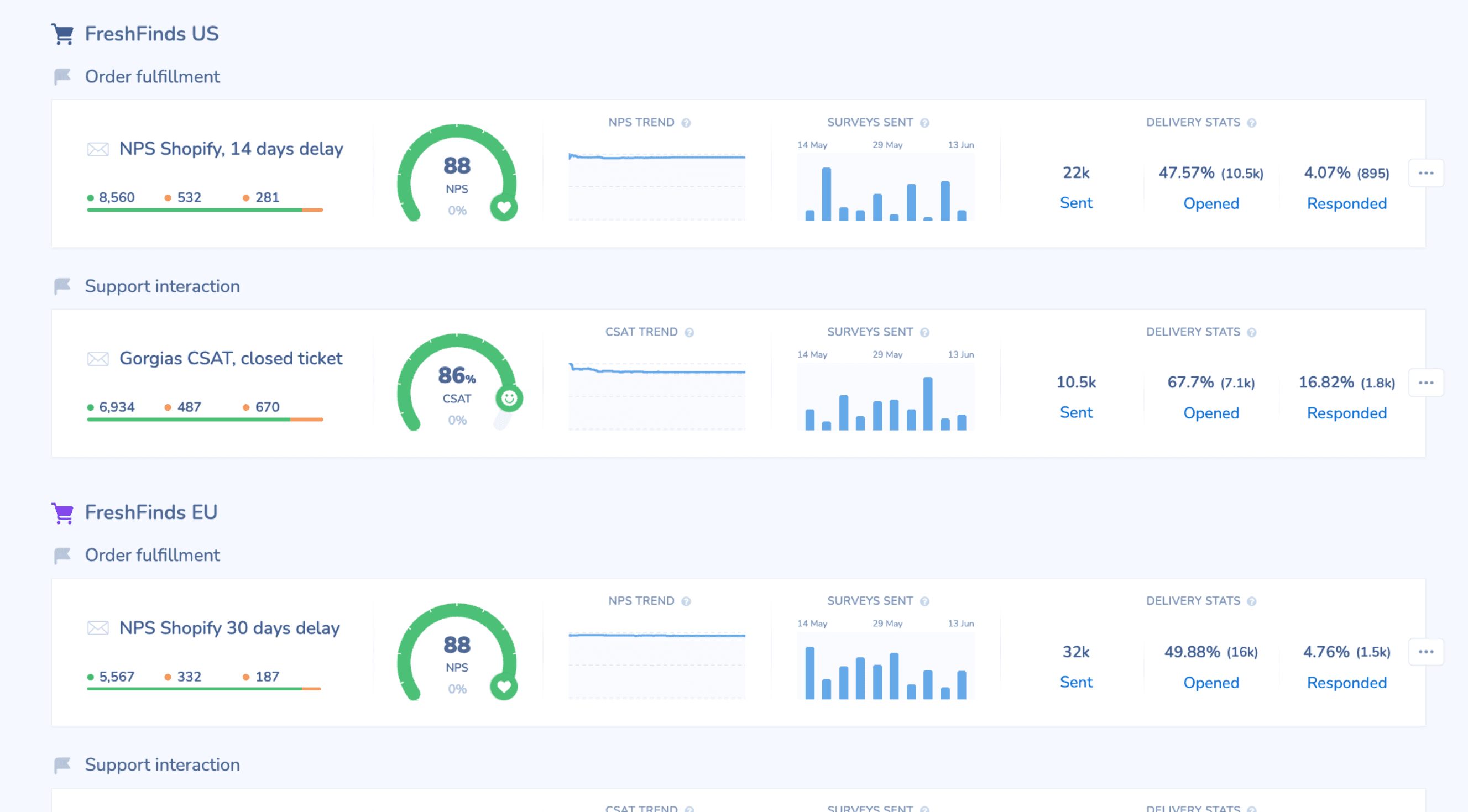The width and height of the screenshot is (1468, 812).
Task: Click the help icon beside SURVEYS SENT in 30 days delay card
Action: [x=925, y=601]
